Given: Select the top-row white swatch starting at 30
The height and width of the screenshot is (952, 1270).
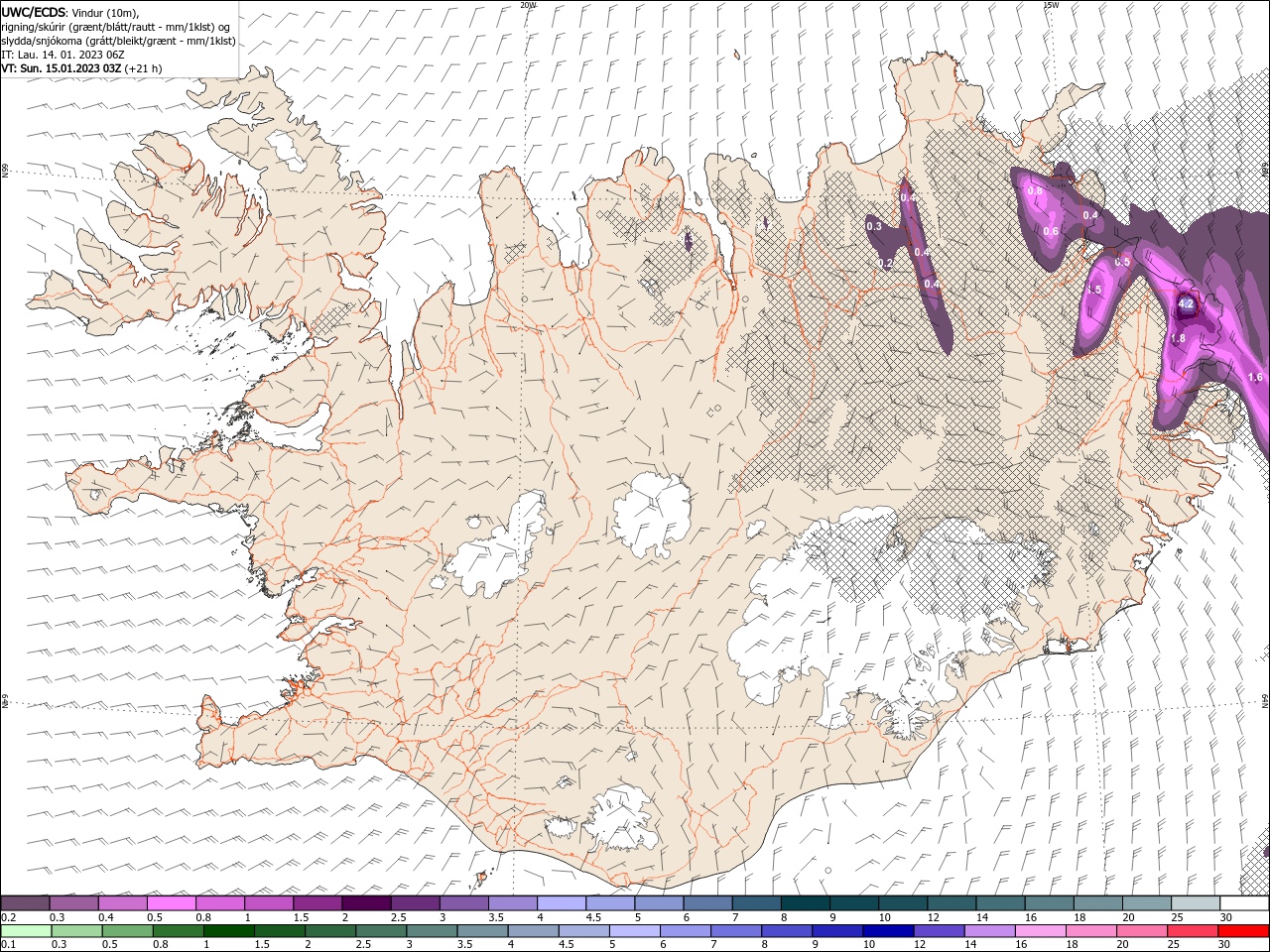Looking at the screenshot, I should (x=1243, y=903).
